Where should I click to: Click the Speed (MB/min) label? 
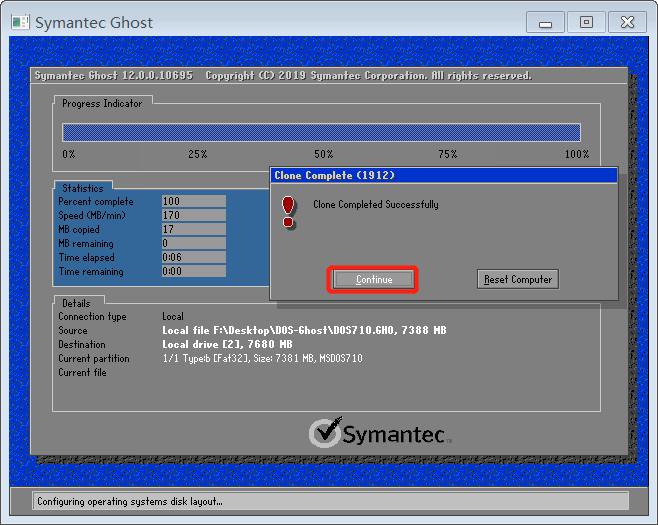pos(92,216)
